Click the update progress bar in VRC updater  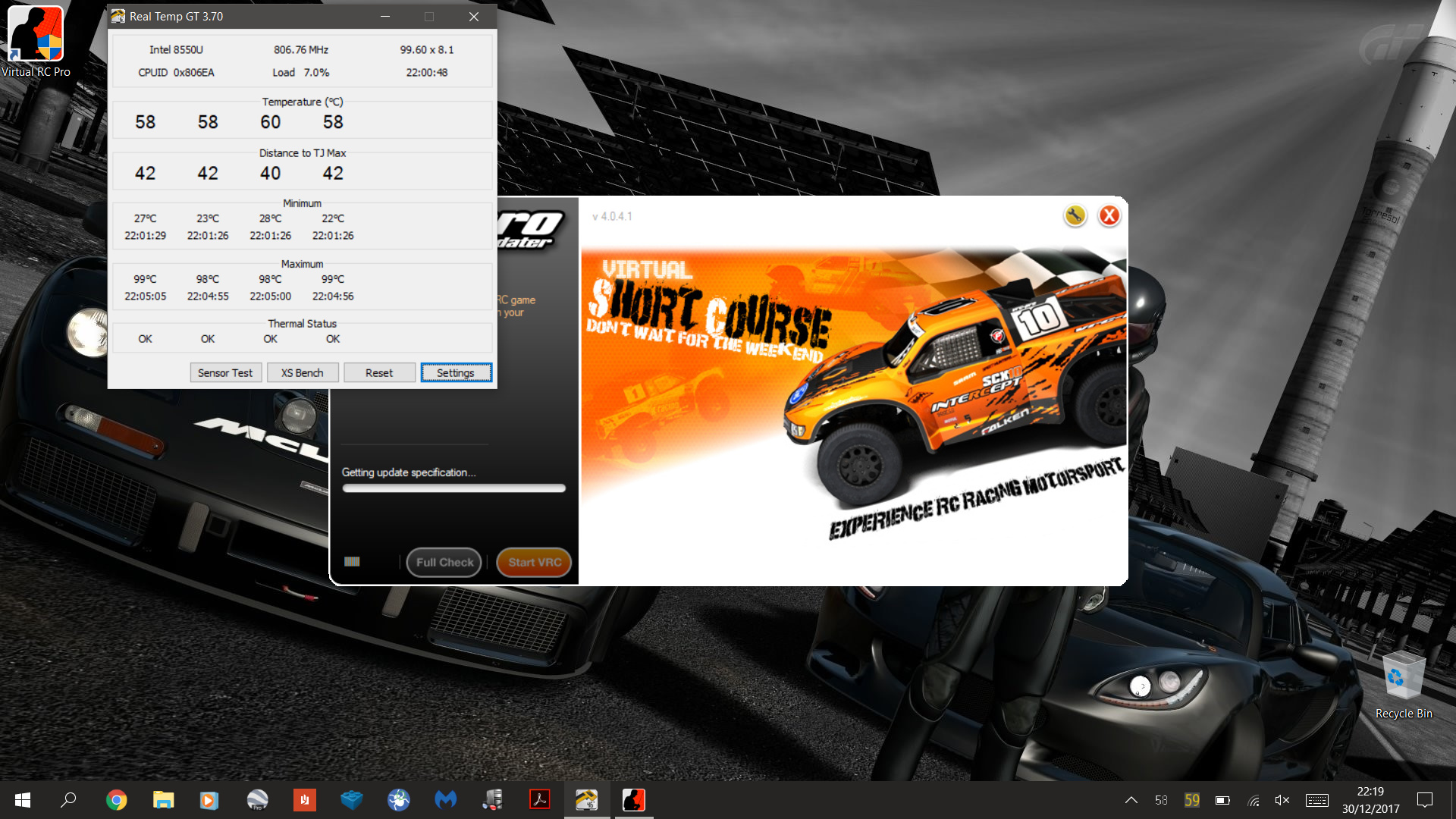pyautogui.click(x=454, y=488)
